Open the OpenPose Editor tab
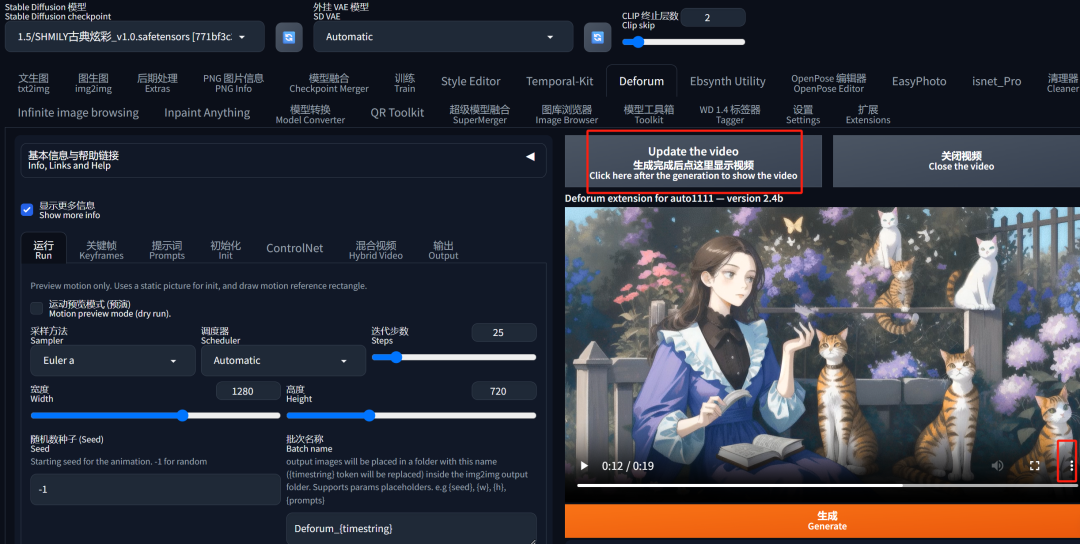This screenshot has height=544, width=1080. [x=829, y=83]
